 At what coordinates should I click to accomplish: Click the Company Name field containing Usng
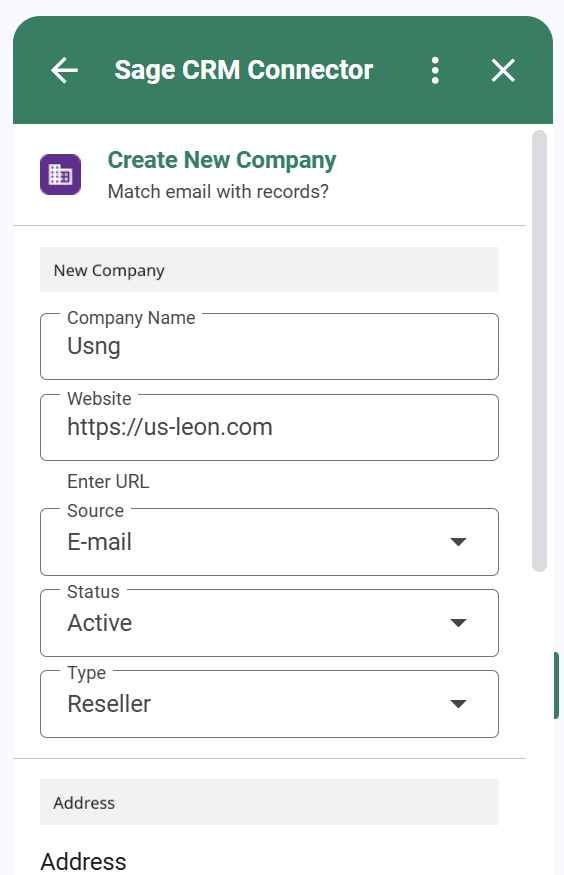[269, 347]
